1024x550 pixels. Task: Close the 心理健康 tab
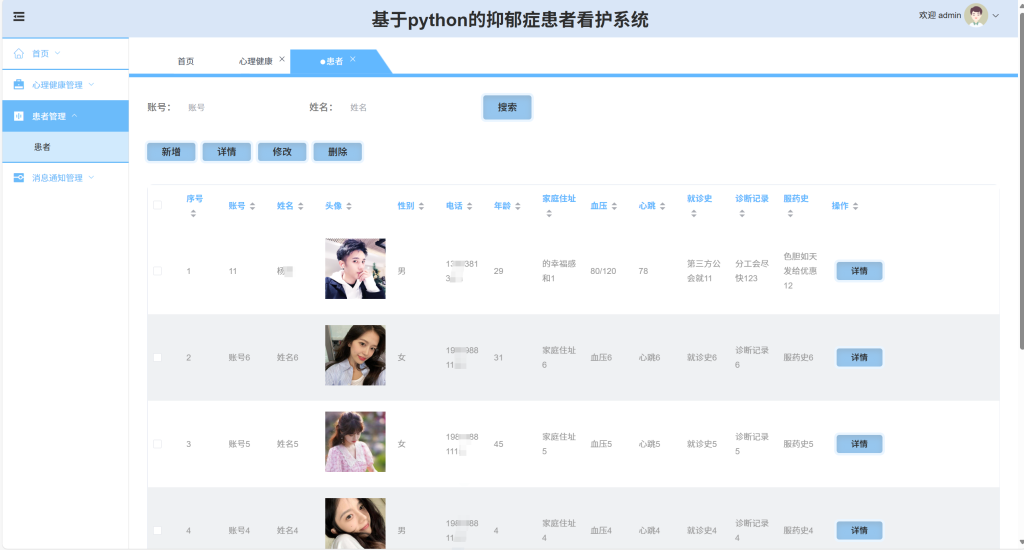pyautogui.click(x=282, y=59)
